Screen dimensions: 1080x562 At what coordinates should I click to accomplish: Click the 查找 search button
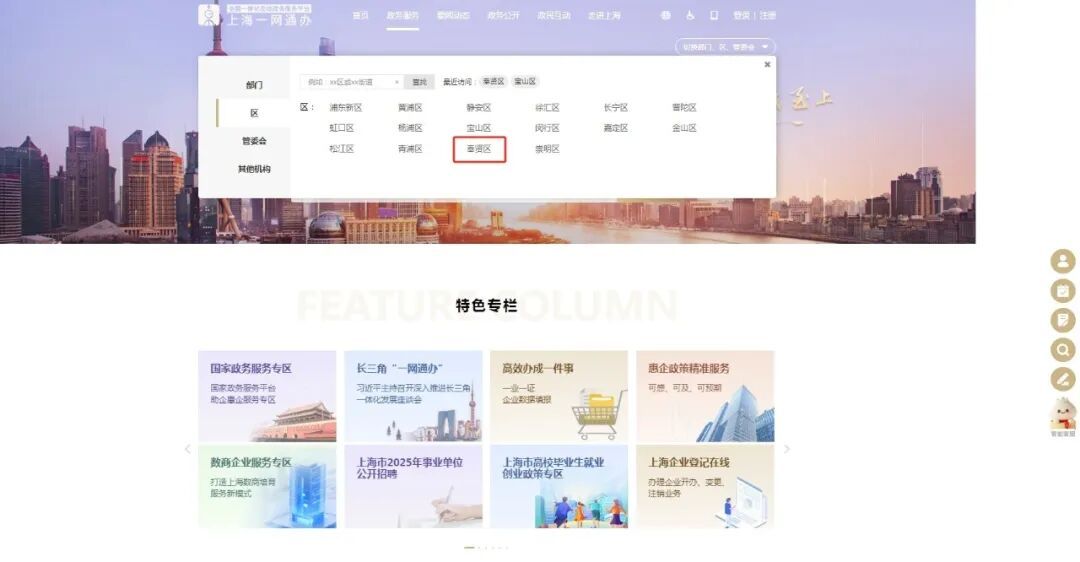pyautogui.click(x=419, y=82)
